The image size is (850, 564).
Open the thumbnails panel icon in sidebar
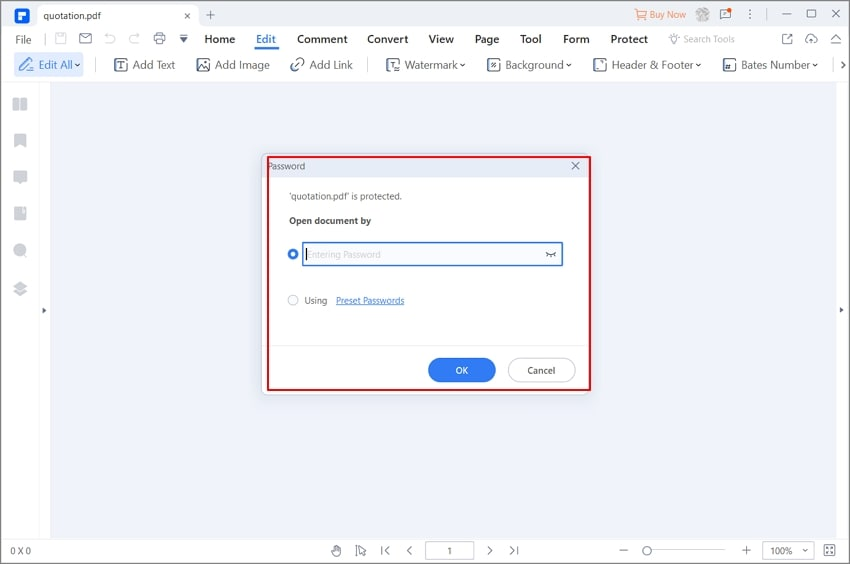20,104
